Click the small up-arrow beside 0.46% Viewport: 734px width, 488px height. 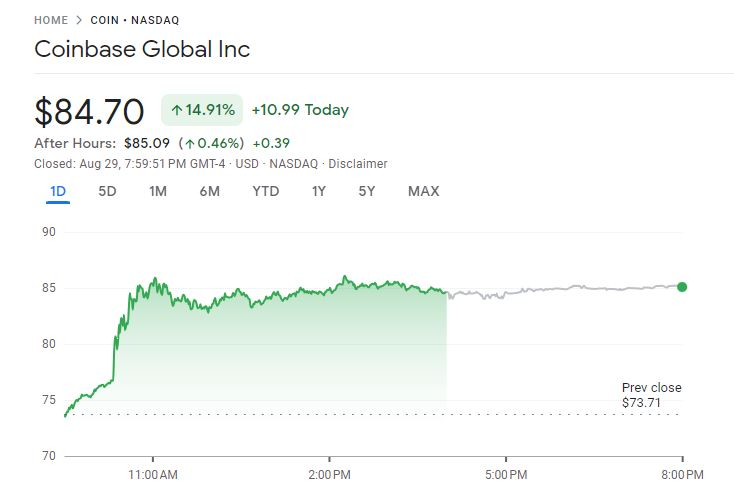(x=188, y=143)
